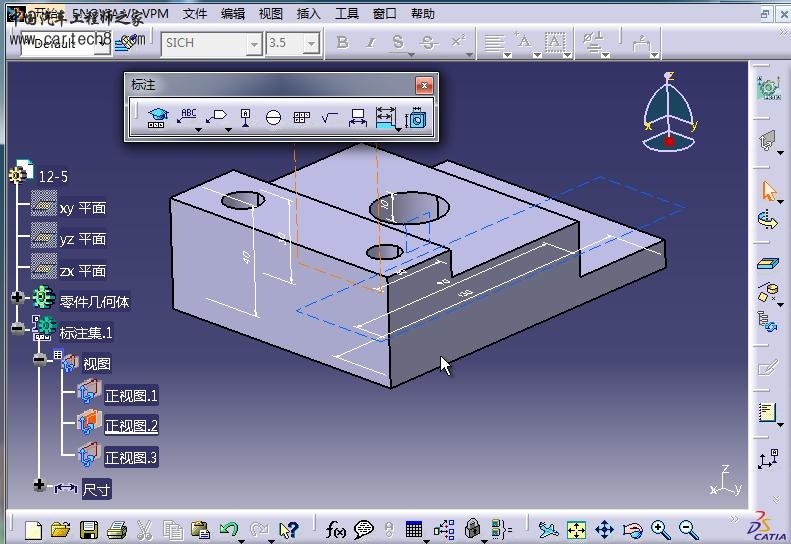Viewport: 791px width, 544px height.
Task: Open the ABC text tool flyout arrow
Action: [x=198, y=130]
